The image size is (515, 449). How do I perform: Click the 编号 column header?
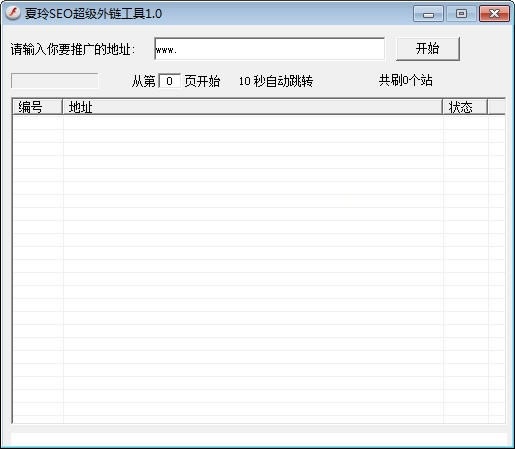coord(37,107)
